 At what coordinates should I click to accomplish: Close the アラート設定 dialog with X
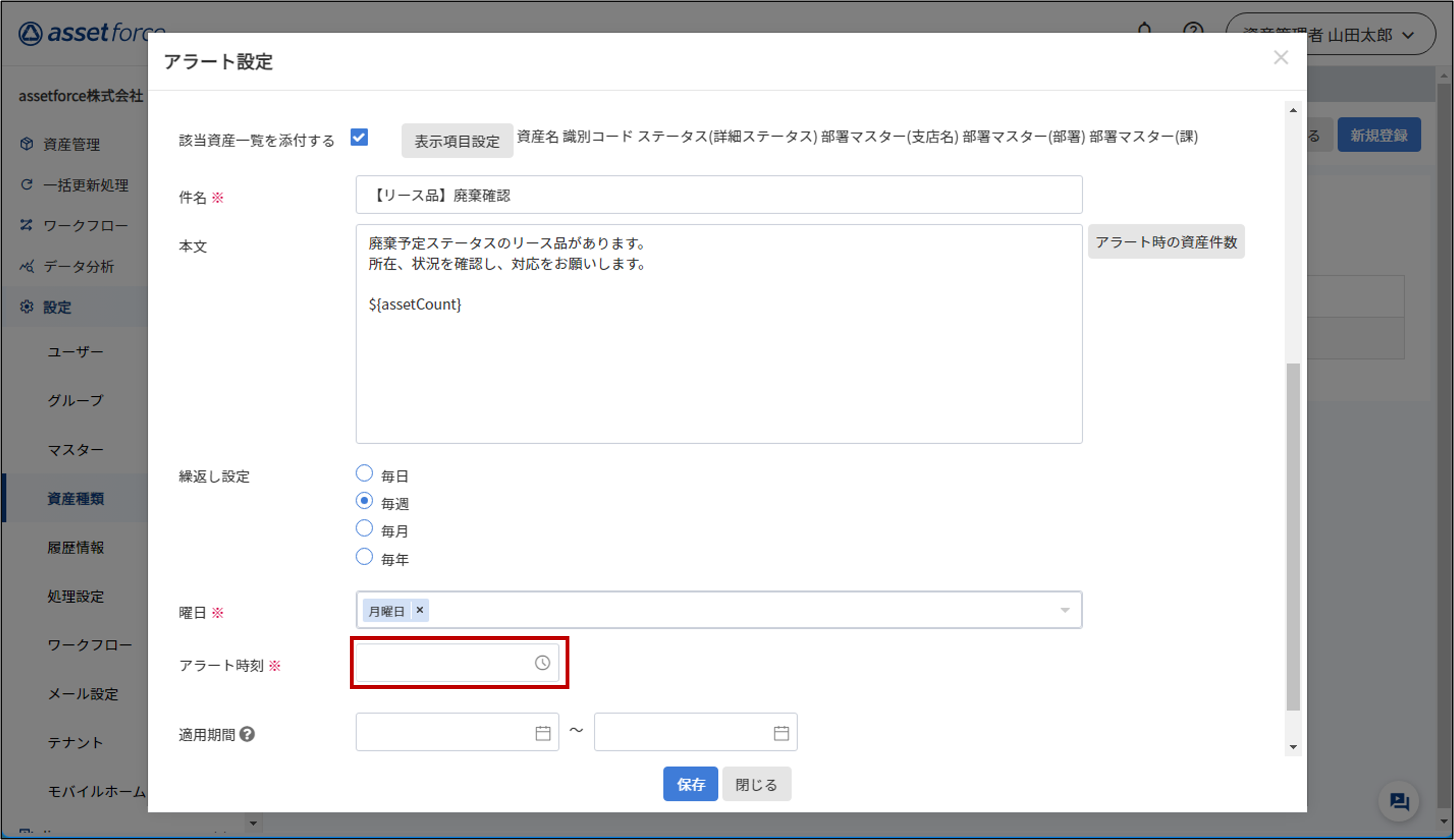1281,57
